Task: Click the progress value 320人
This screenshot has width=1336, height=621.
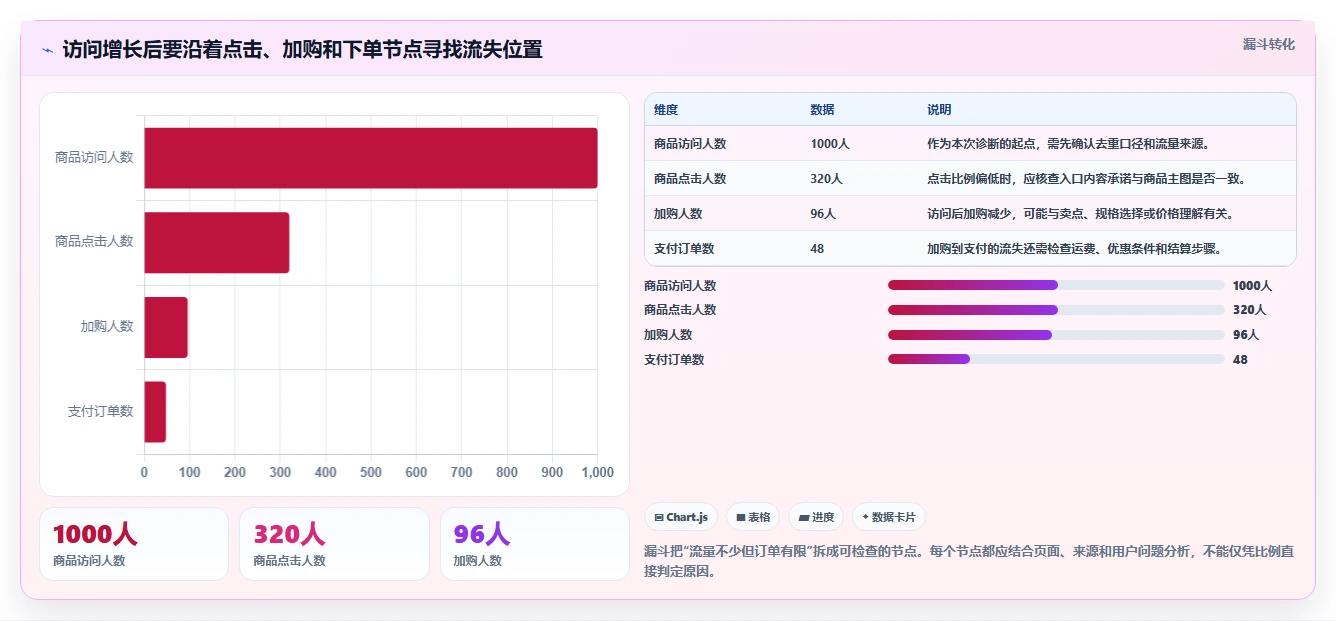Action: [x=1249, y=310]
